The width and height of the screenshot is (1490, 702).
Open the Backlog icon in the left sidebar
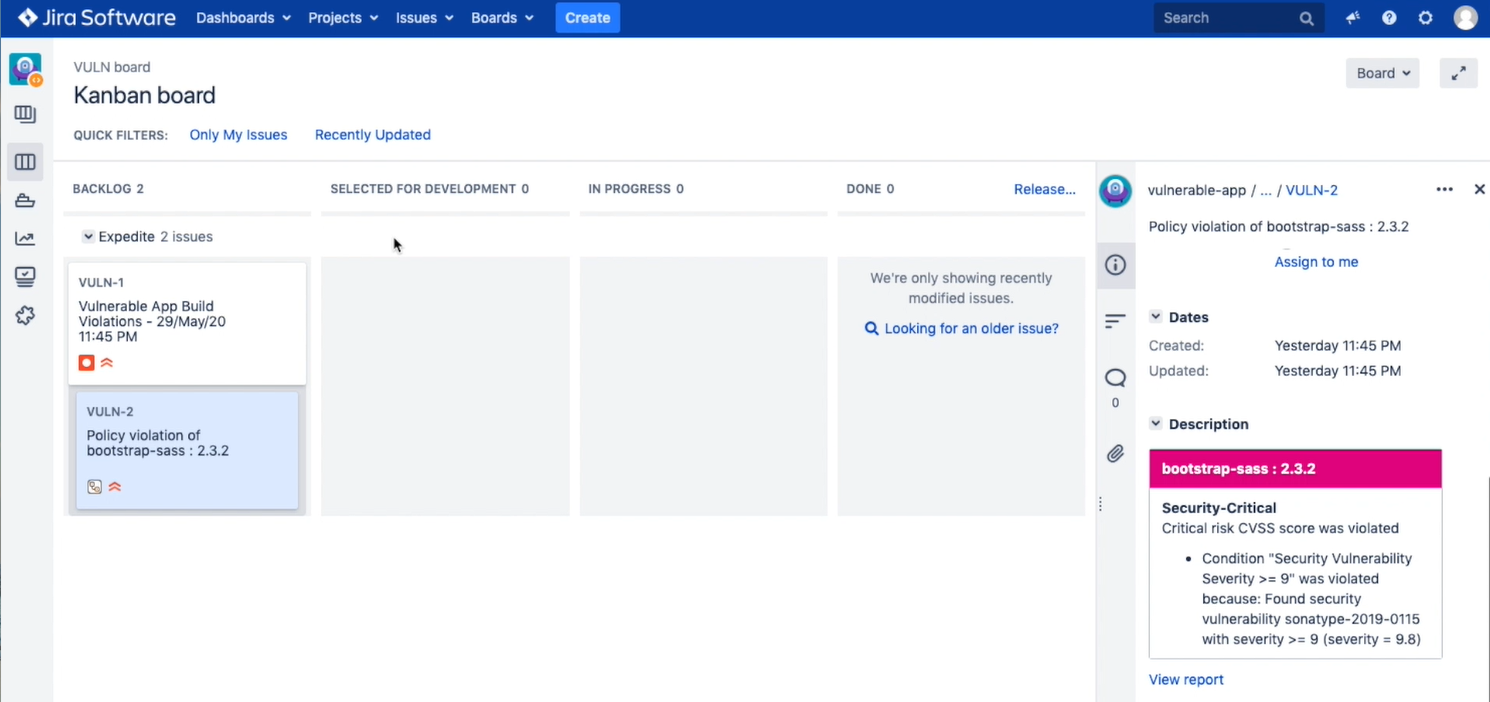coord(25,114)
